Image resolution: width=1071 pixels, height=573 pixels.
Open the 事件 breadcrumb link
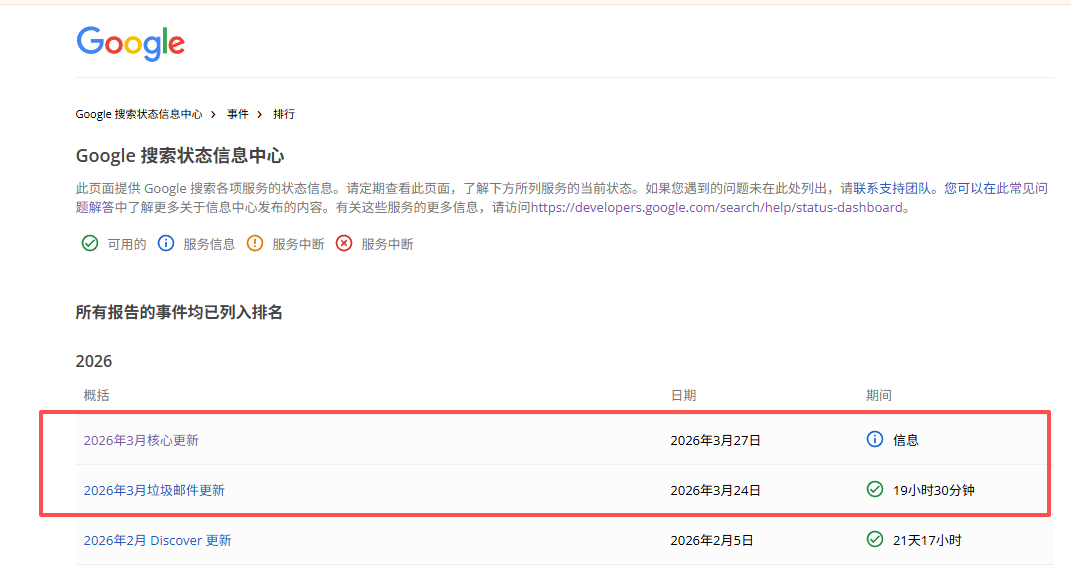238,114
